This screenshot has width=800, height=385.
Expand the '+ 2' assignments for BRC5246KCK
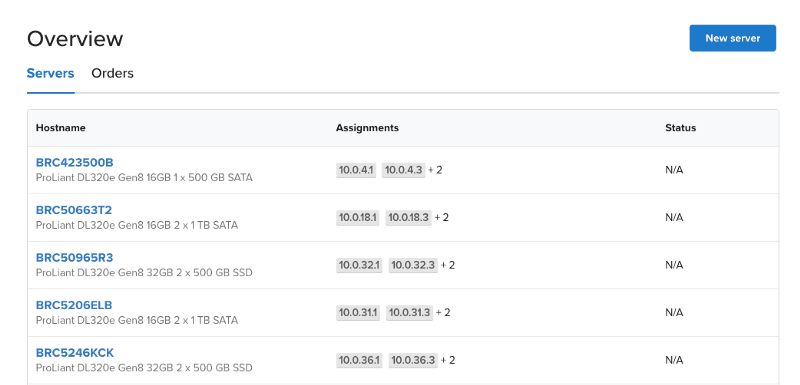[x=447, y=361]
